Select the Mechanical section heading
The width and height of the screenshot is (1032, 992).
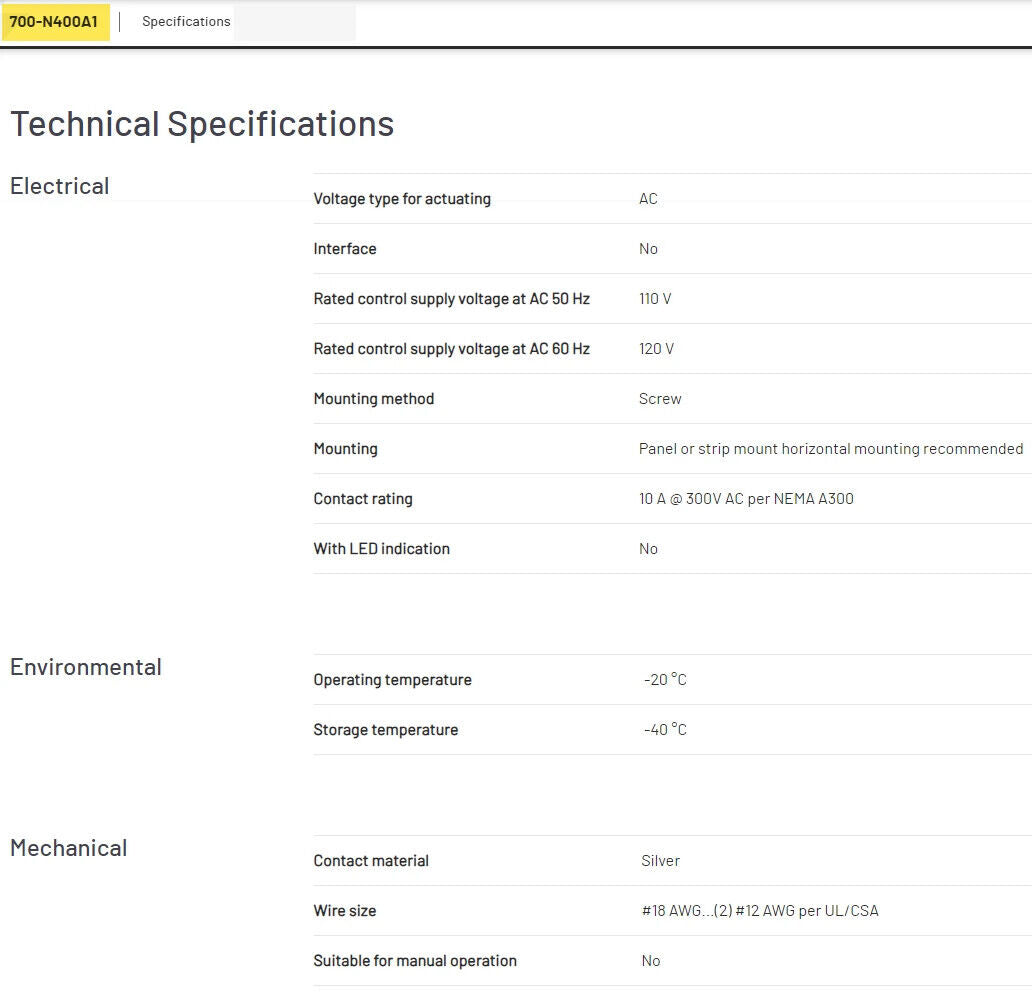[69, 848]
